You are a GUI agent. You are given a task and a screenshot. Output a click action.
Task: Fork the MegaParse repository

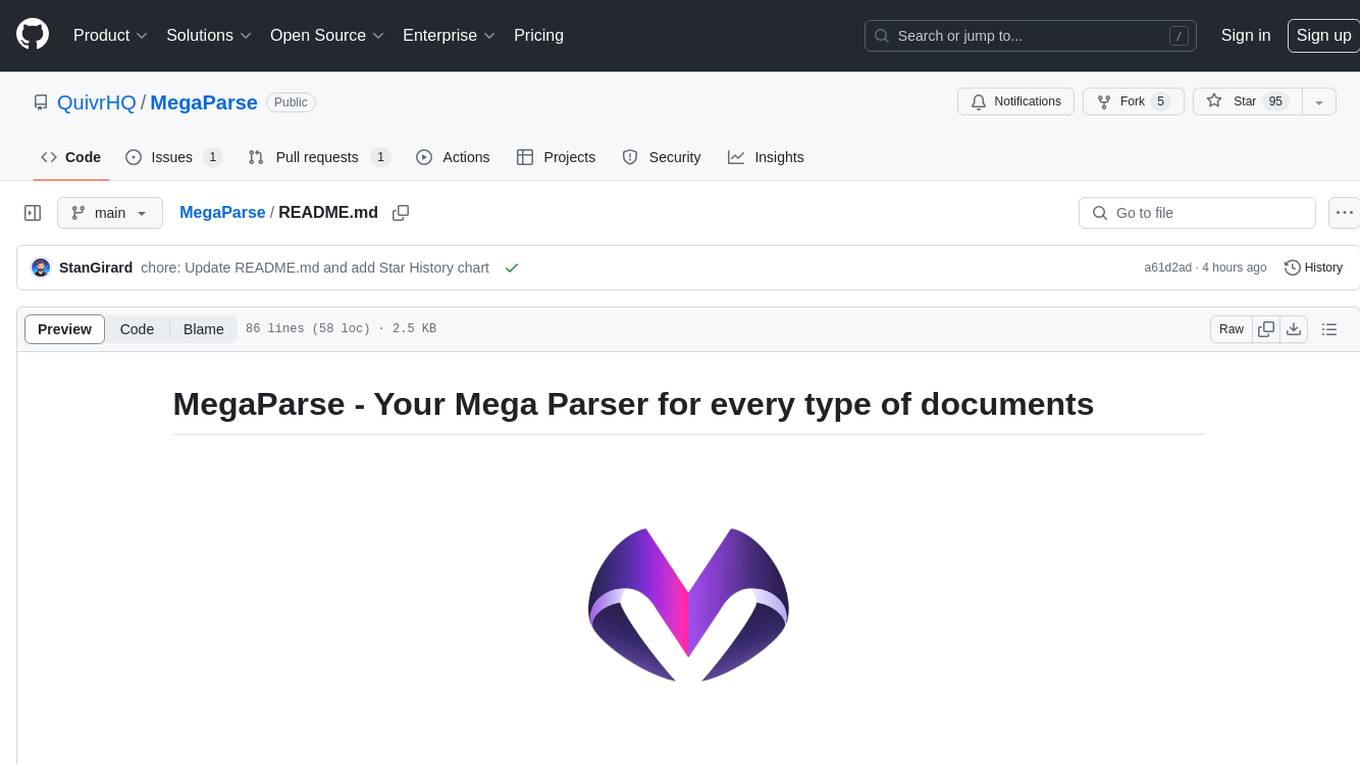pos(1133,102)
